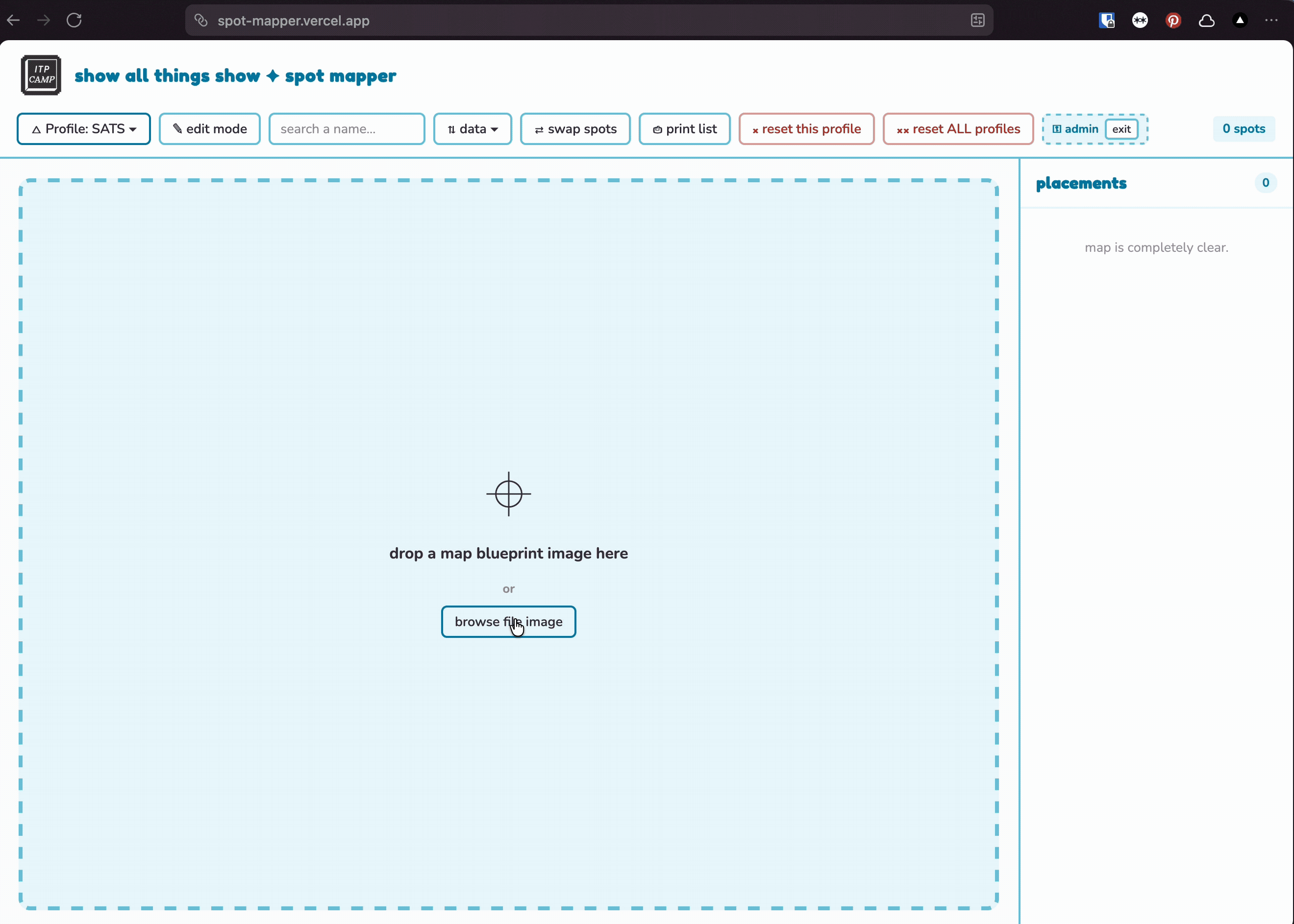Click print list button

pos(684,129)
